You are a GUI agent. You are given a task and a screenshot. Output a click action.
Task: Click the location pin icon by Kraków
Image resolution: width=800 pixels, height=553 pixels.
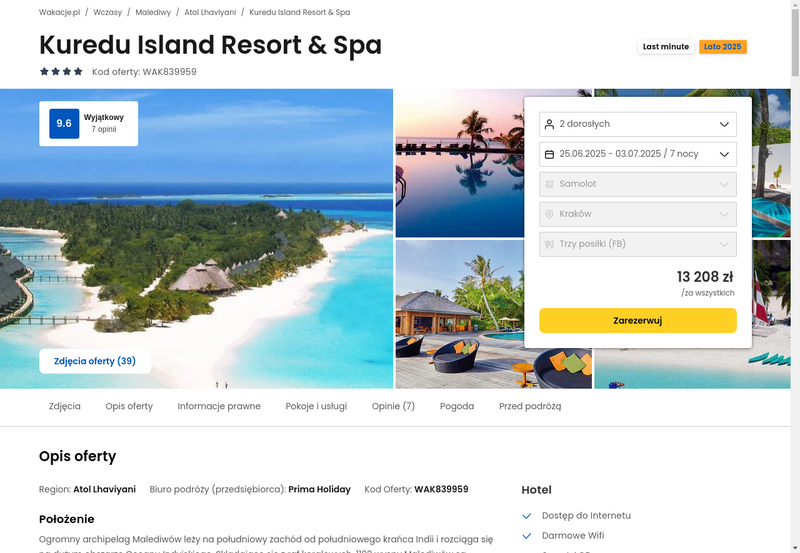coord(549,214)
